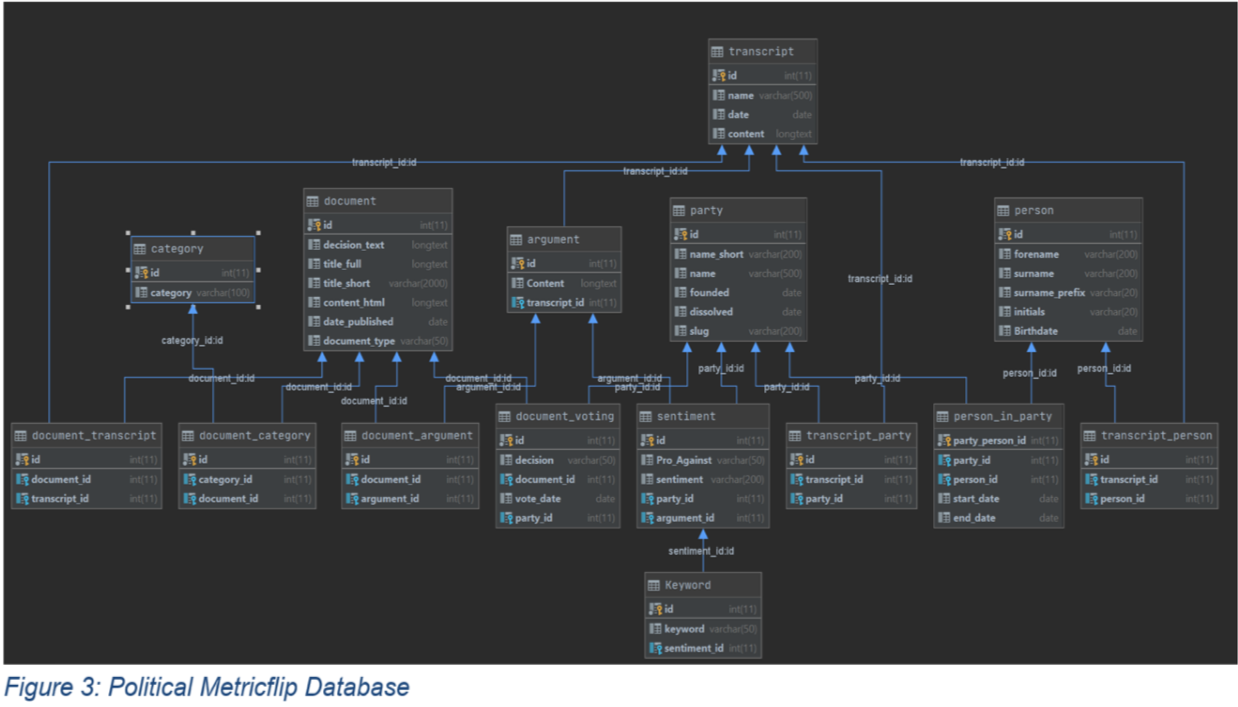Select the start_date row in person_in_party
The height and width of the screenshot is (707, 1238).
[x=998, y=499]
